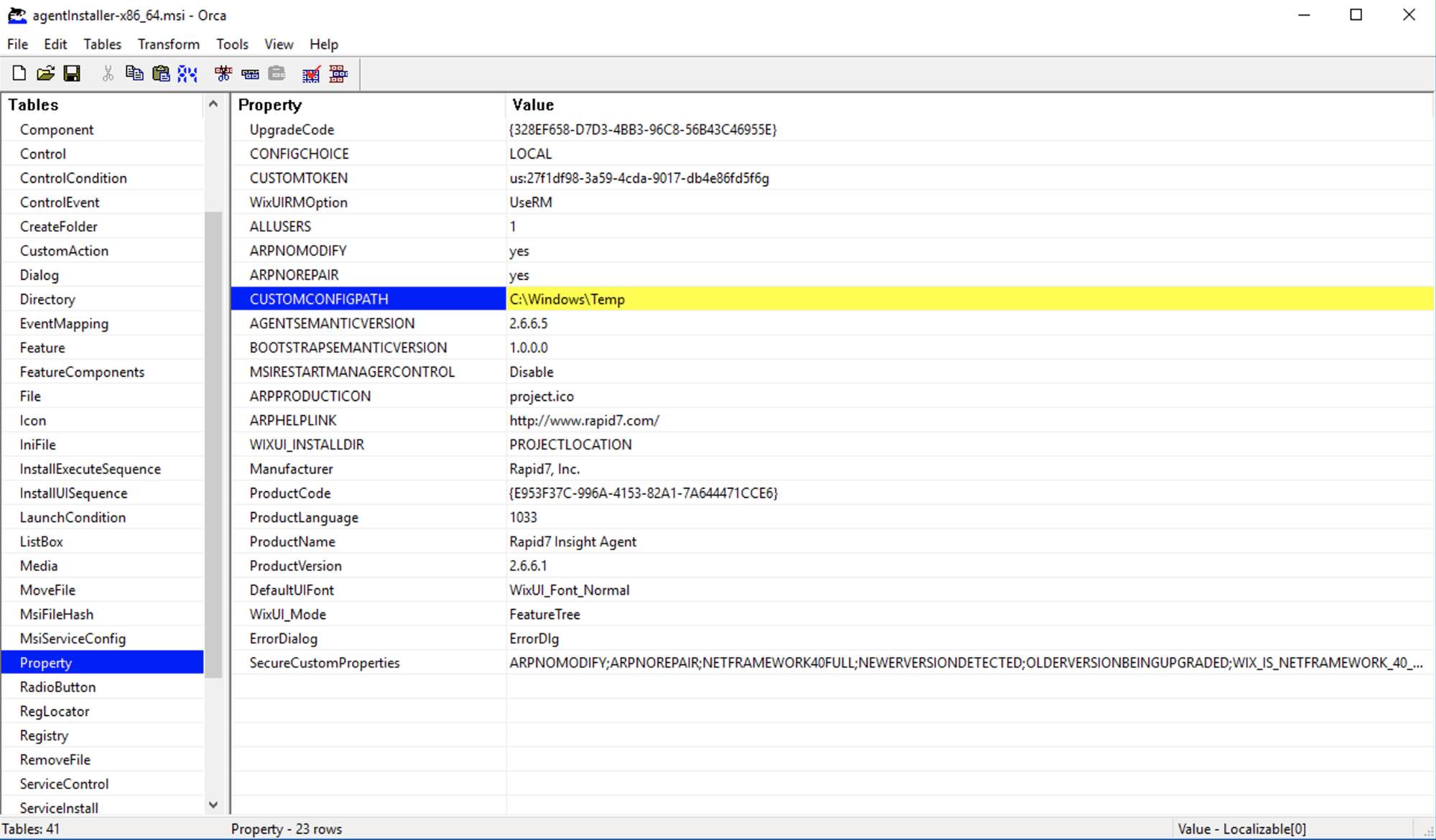Open the Transform menu
1436x840 pixels.
click(x=168, y=45)
